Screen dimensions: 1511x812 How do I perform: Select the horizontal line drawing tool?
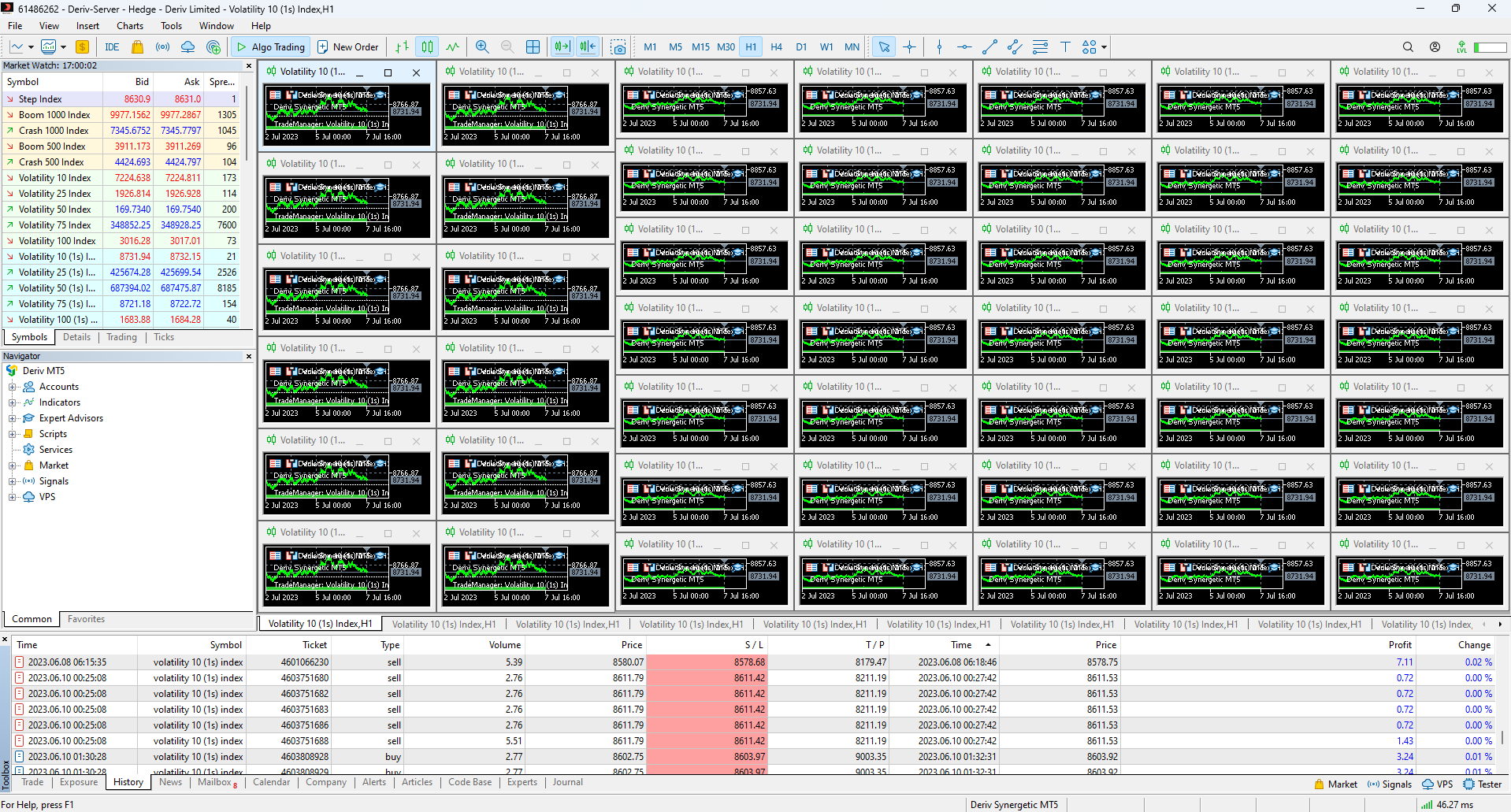[964, 47]
